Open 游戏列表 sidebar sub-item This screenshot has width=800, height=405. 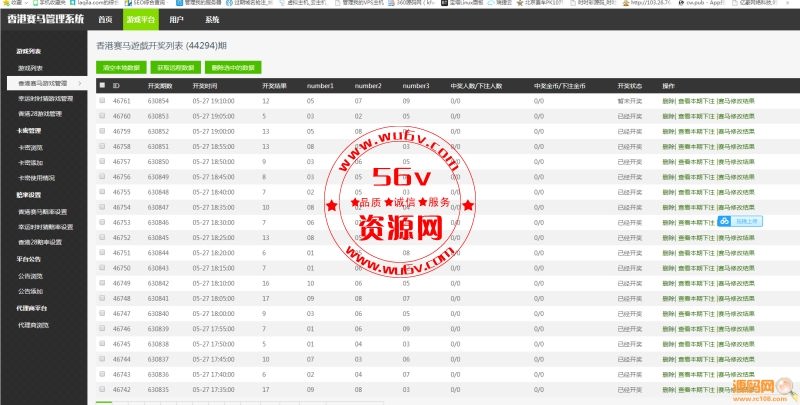click(31, 68)
